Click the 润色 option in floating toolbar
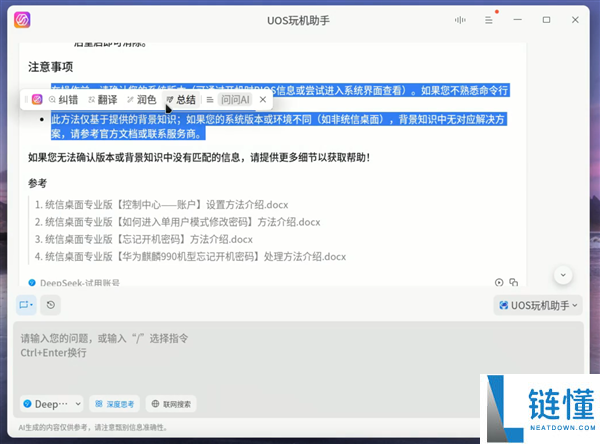This screenshot has height=444, width=600. [142, 100]
